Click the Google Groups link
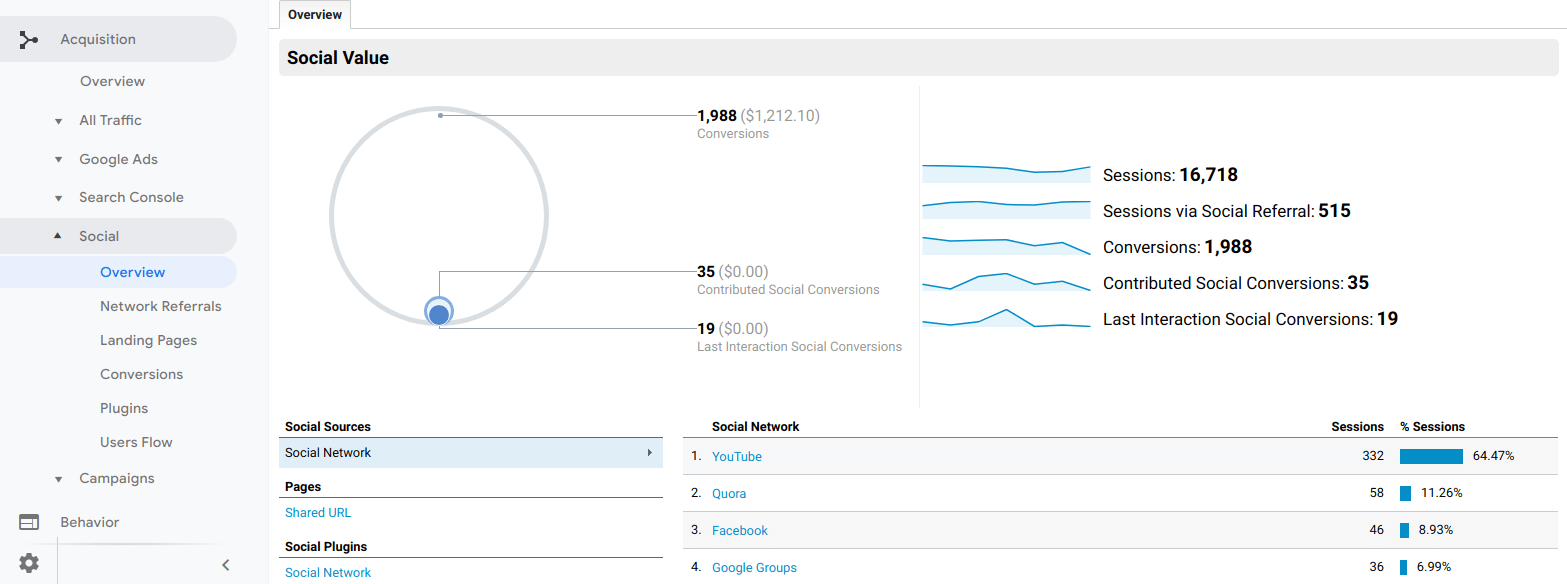Viewport: 1567px width, 584px height. (754, 567)
